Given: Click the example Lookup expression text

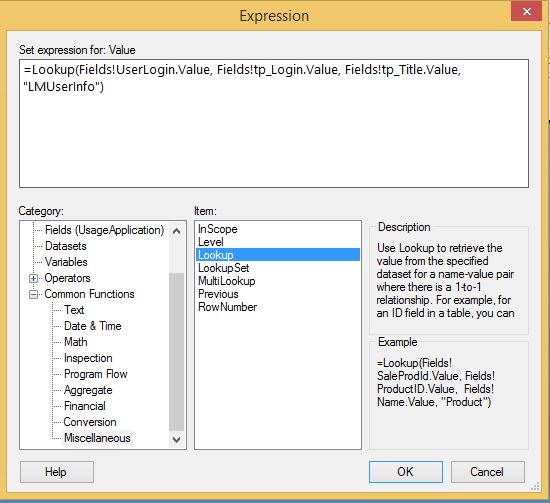Looking at the screenshot, I should (436, 382).
